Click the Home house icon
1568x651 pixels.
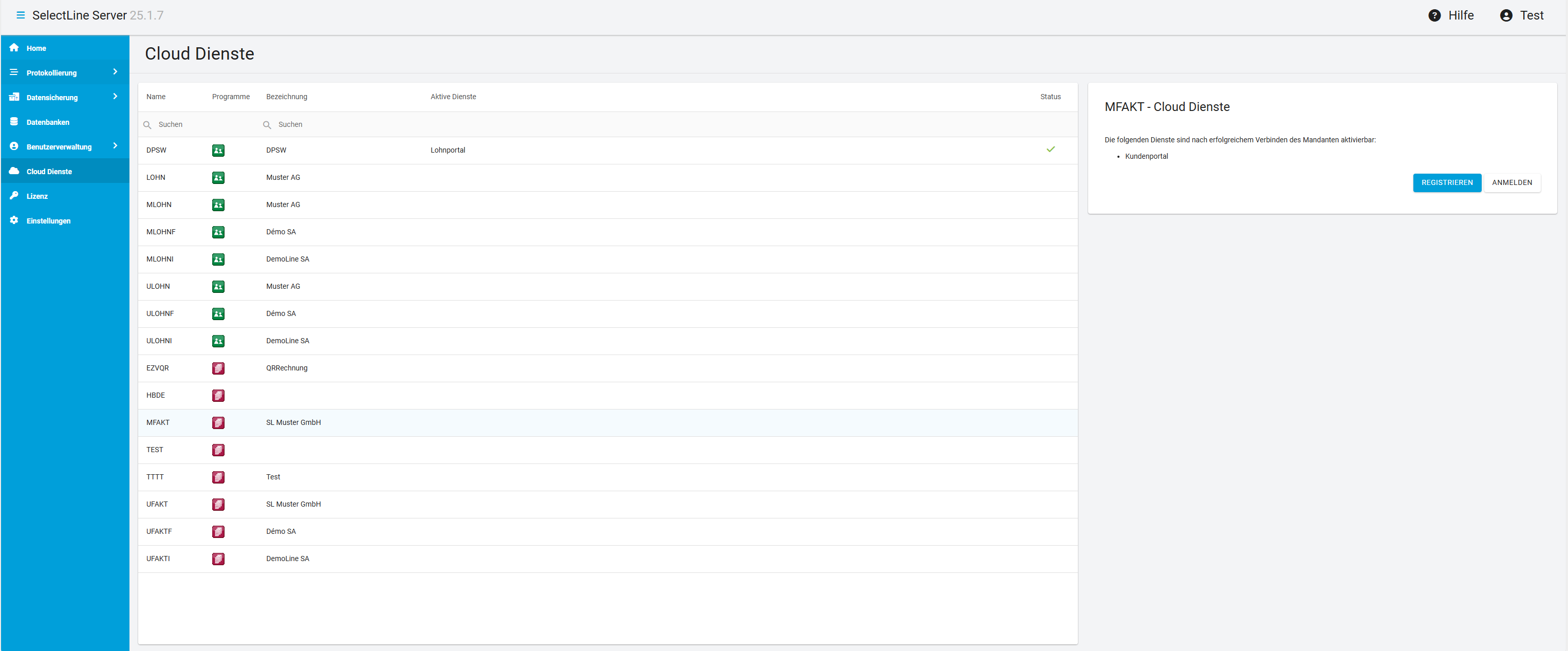[x=14, y=47]
